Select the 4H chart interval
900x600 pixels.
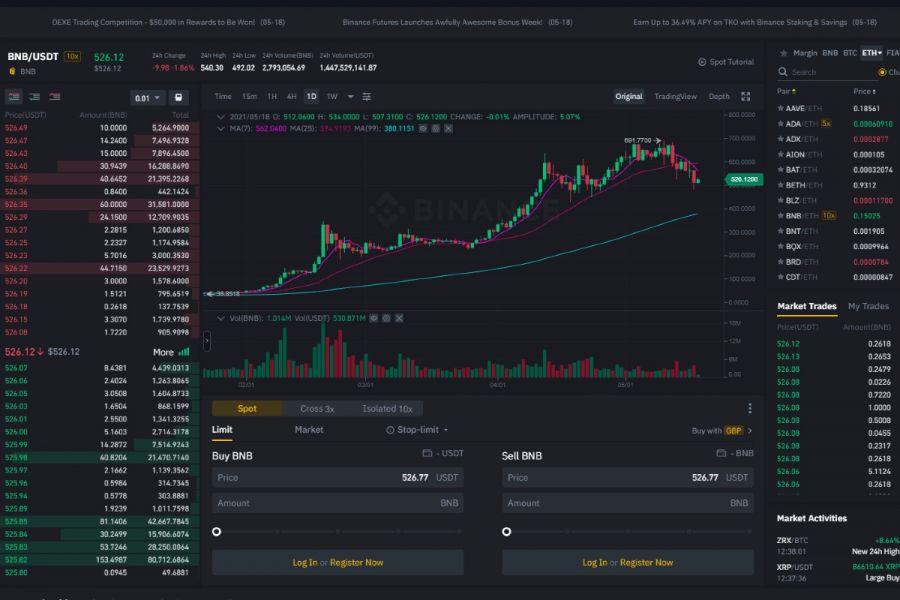pyautogui.click(x=292, y=96)
